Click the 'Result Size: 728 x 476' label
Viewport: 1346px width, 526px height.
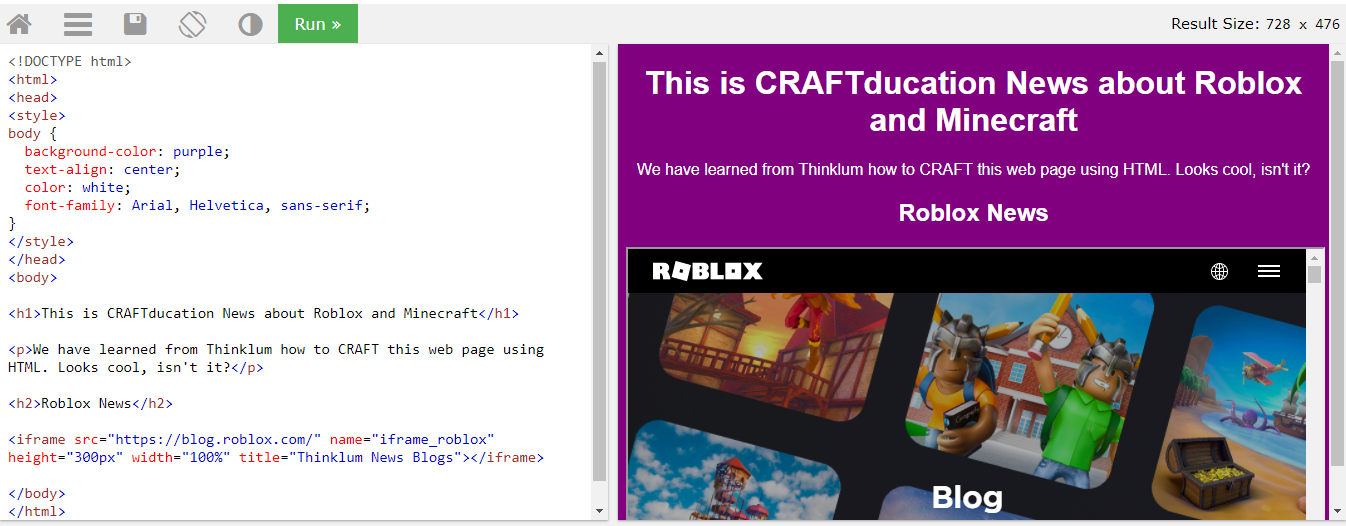1255,24
